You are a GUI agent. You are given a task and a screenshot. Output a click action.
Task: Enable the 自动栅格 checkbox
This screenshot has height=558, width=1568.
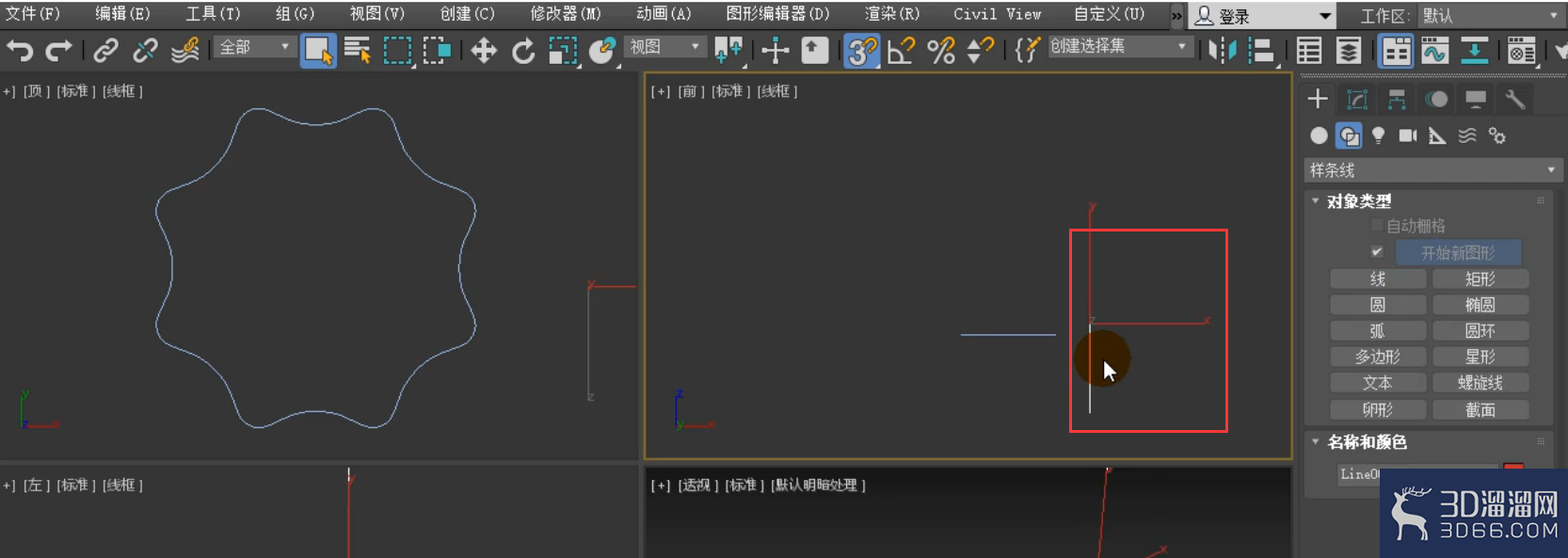click(1377, 225)
